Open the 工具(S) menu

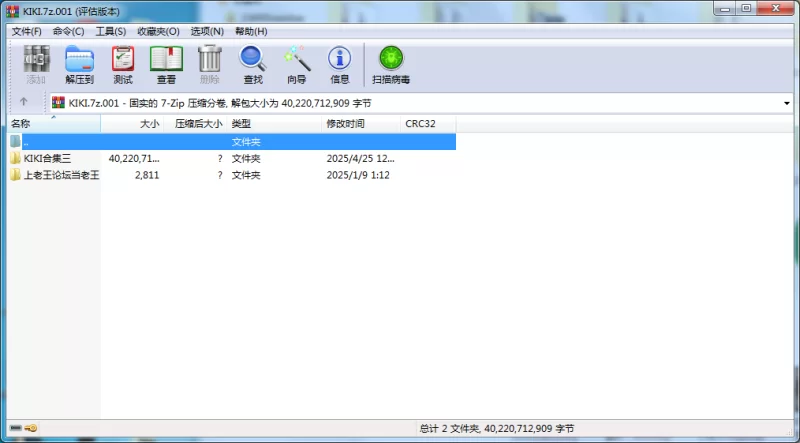pos(111,32)
